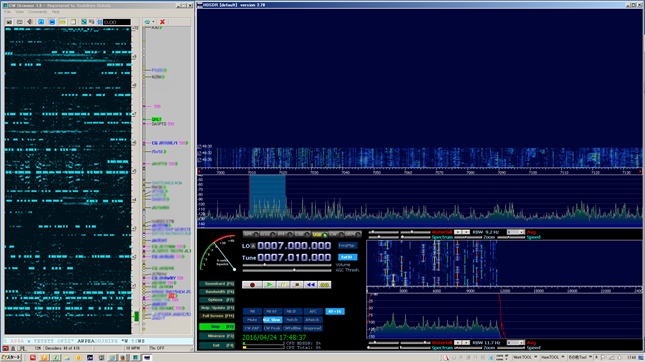Toggle the loop playback button
Screen dimensions: 645x362
coord(325,285)
